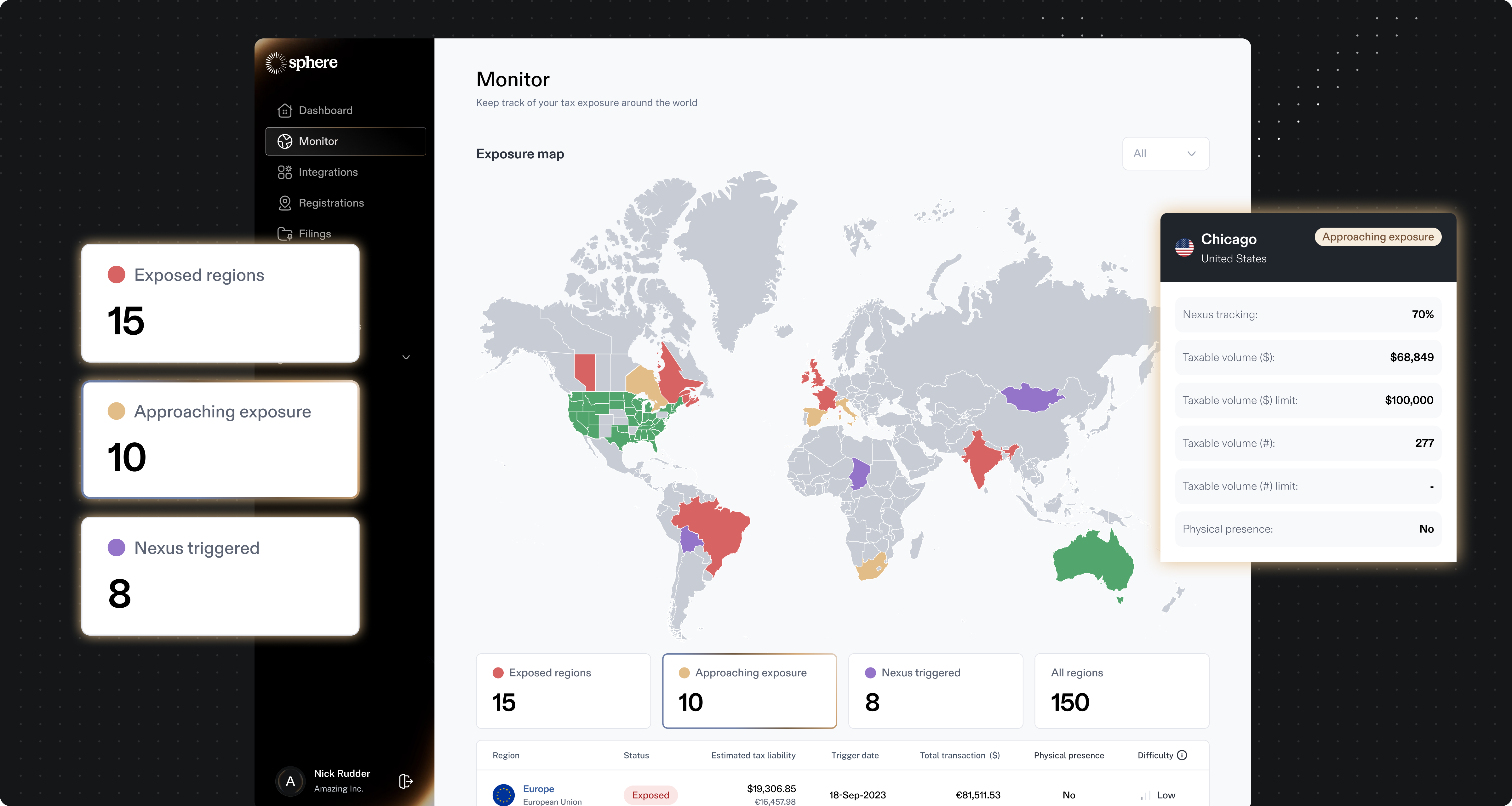Click the logout icon beside Nick Rudder

click(x=406, y=781)
